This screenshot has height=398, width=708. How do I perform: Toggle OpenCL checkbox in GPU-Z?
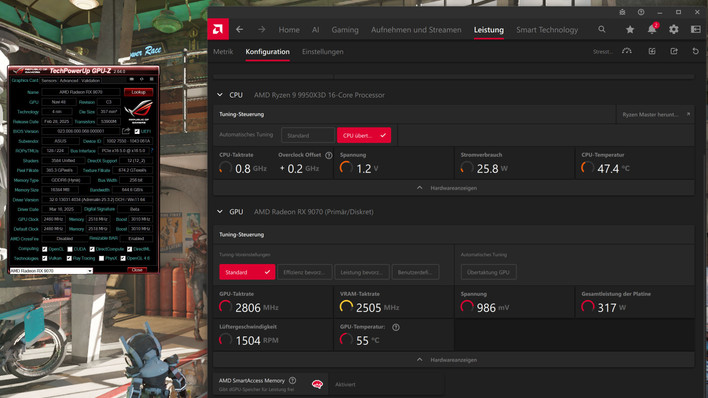click(45, 249)
